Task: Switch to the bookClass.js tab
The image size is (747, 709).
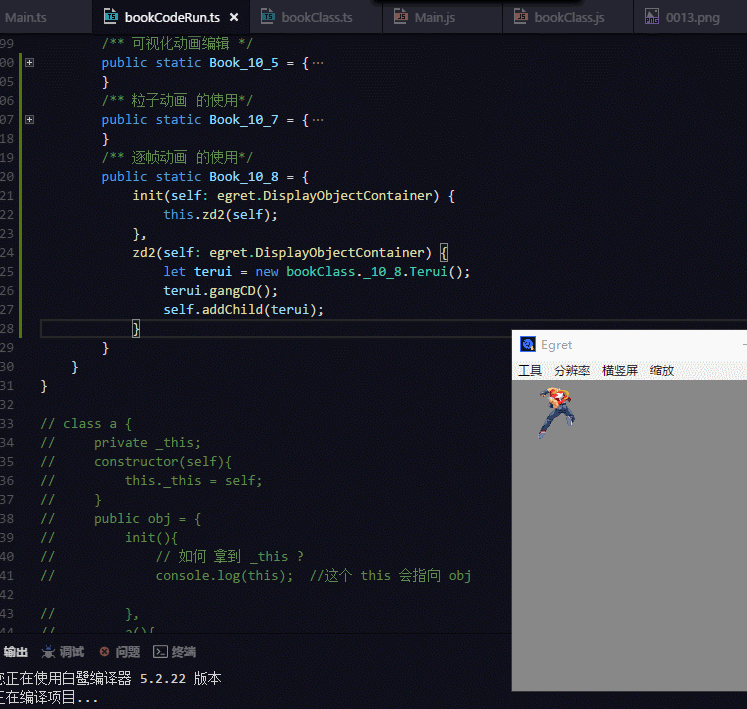Action: coord(569,18)
